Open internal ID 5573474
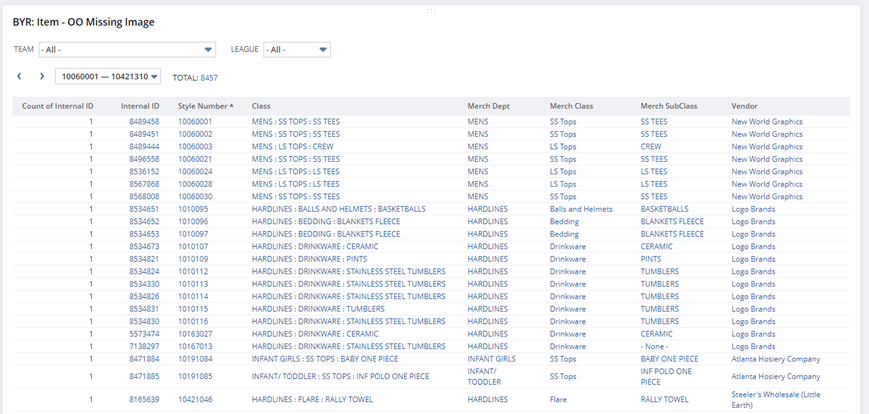The width and height of the screenshot is (869, 414). pyautogui.click(x=145, y=334)
